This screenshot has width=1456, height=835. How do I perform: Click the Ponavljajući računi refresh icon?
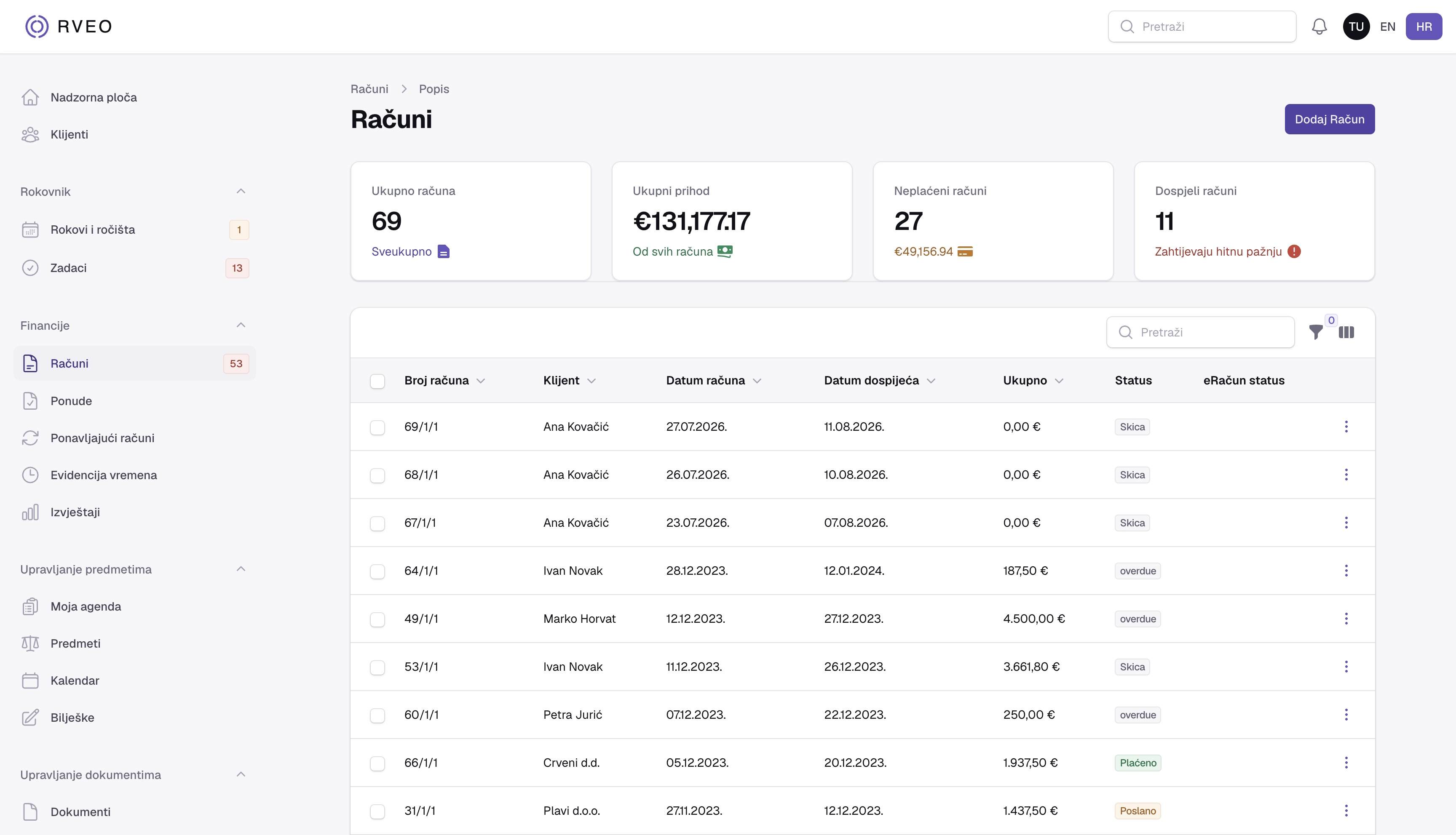(x=30, y=438)
